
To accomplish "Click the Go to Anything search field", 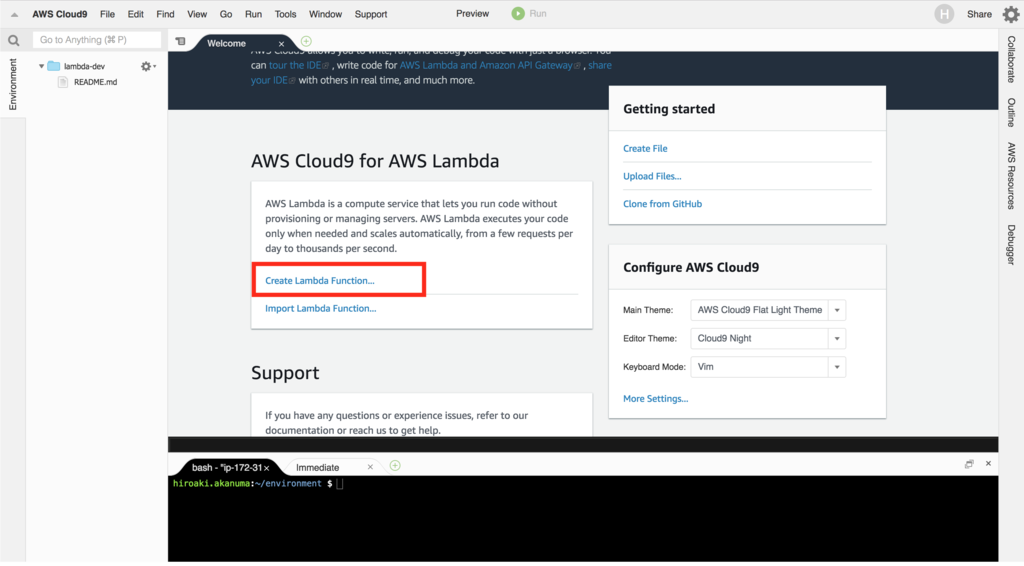I will pos(97,40).
